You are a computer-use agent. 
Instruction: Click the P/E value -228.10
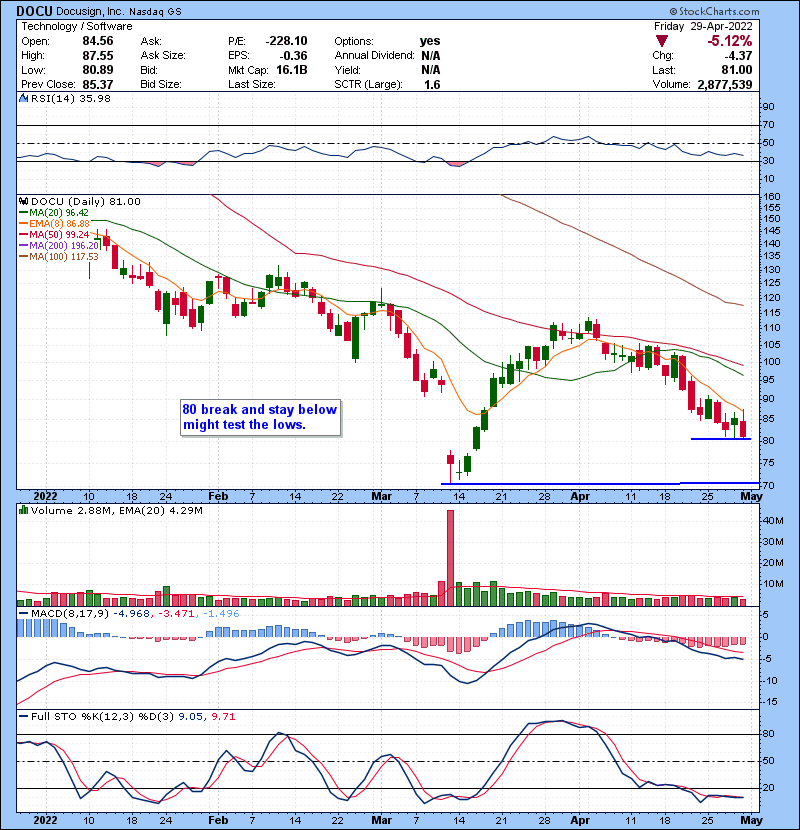pyautogui.click(x=286, y=41)
